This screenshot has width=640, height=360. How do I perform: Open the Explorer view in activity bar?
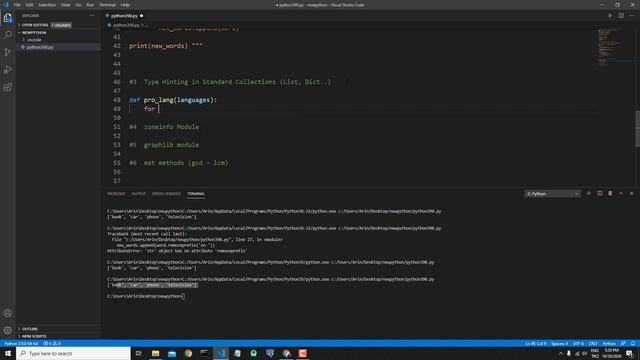(x=8, y=18)
